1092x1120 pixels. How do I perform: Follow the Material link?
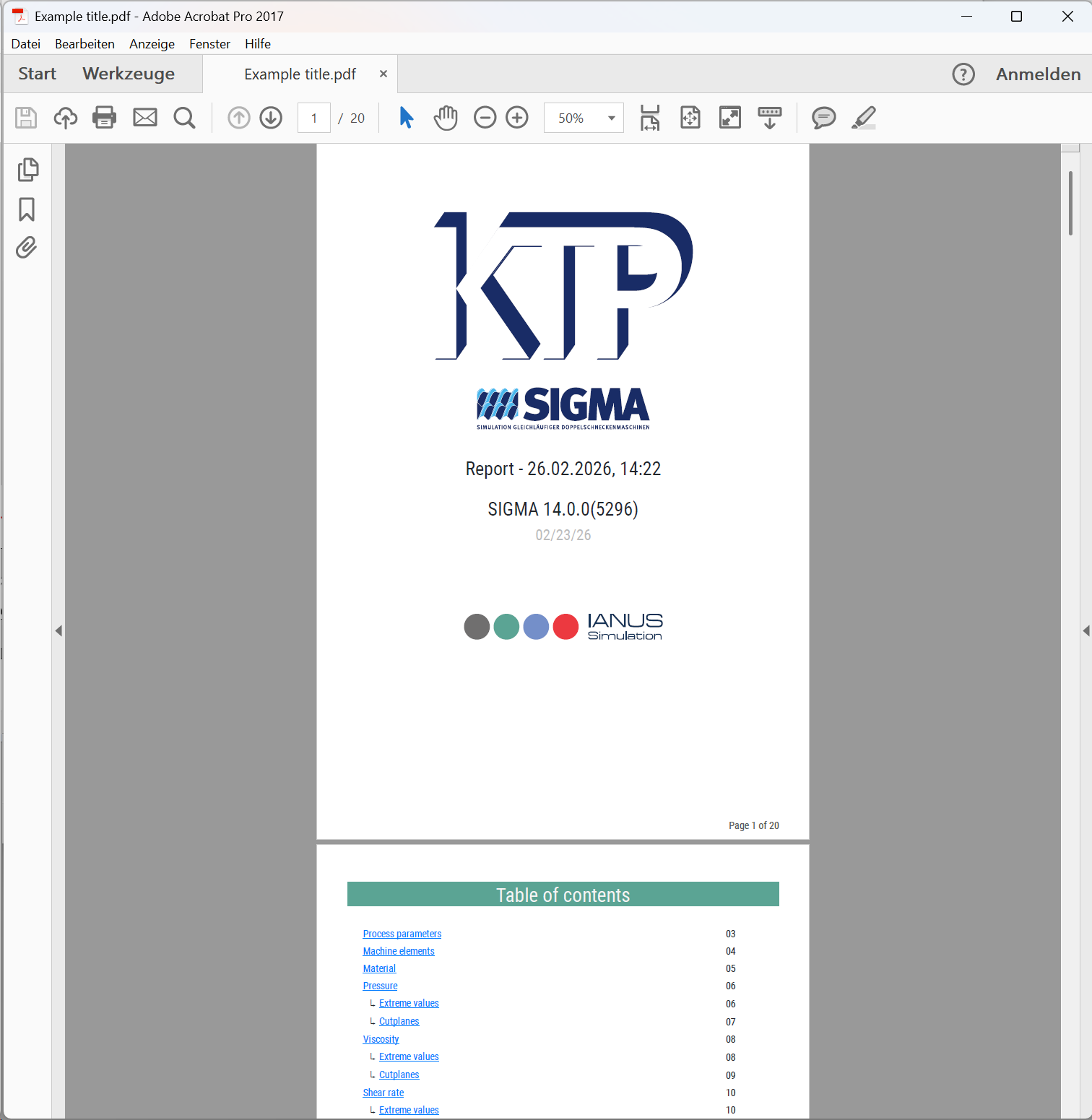pyautogui.click(x=379, y=968)
